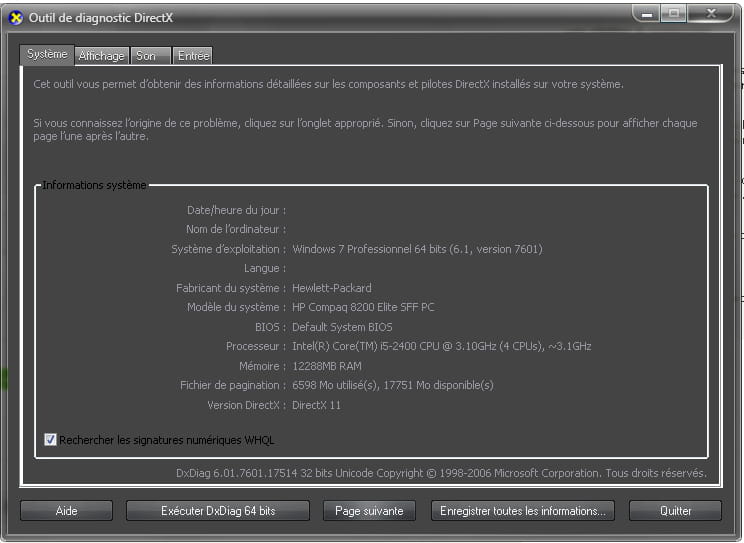Screen dimensions: 744x543
Task: Open the Son tab
Action: 150,56
